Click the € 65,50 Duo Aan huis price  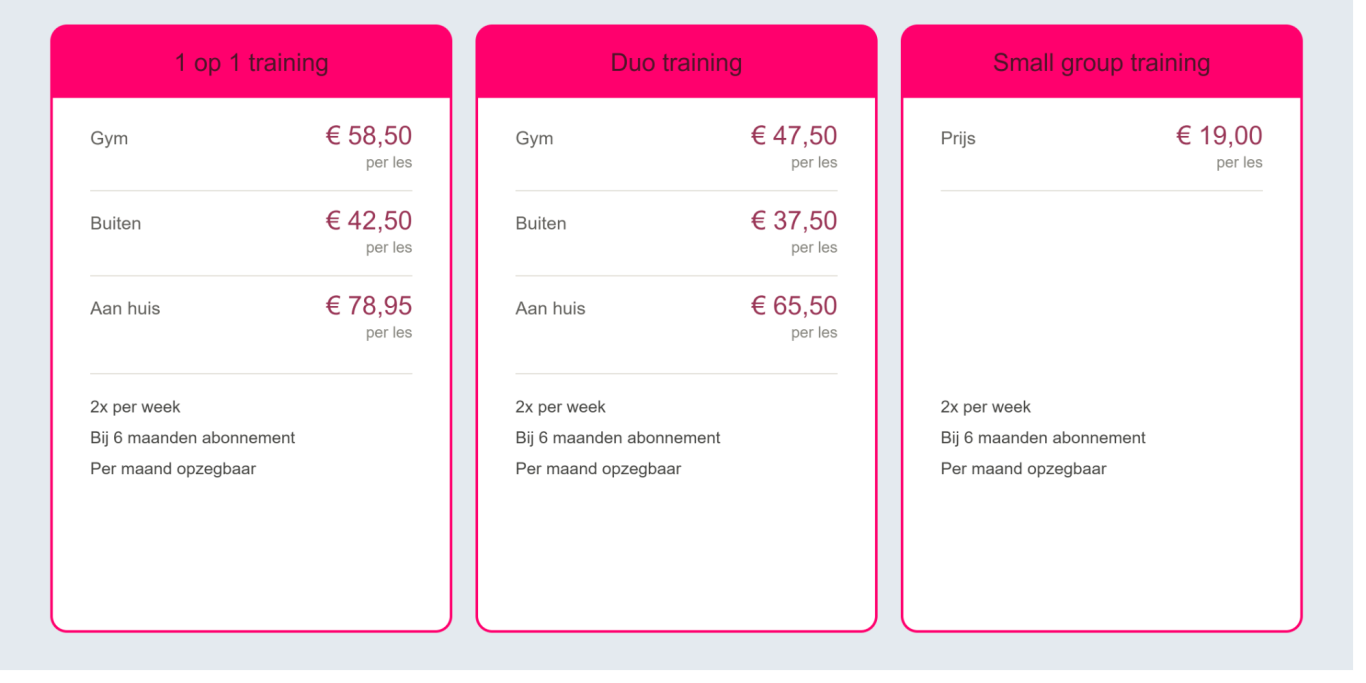[794, 306]
